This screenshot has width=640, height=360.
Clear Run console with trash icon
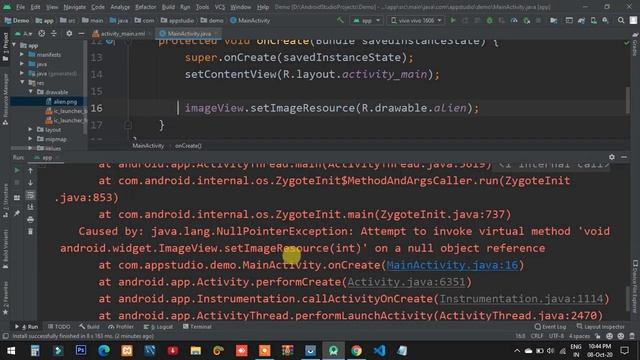point(30,232)
